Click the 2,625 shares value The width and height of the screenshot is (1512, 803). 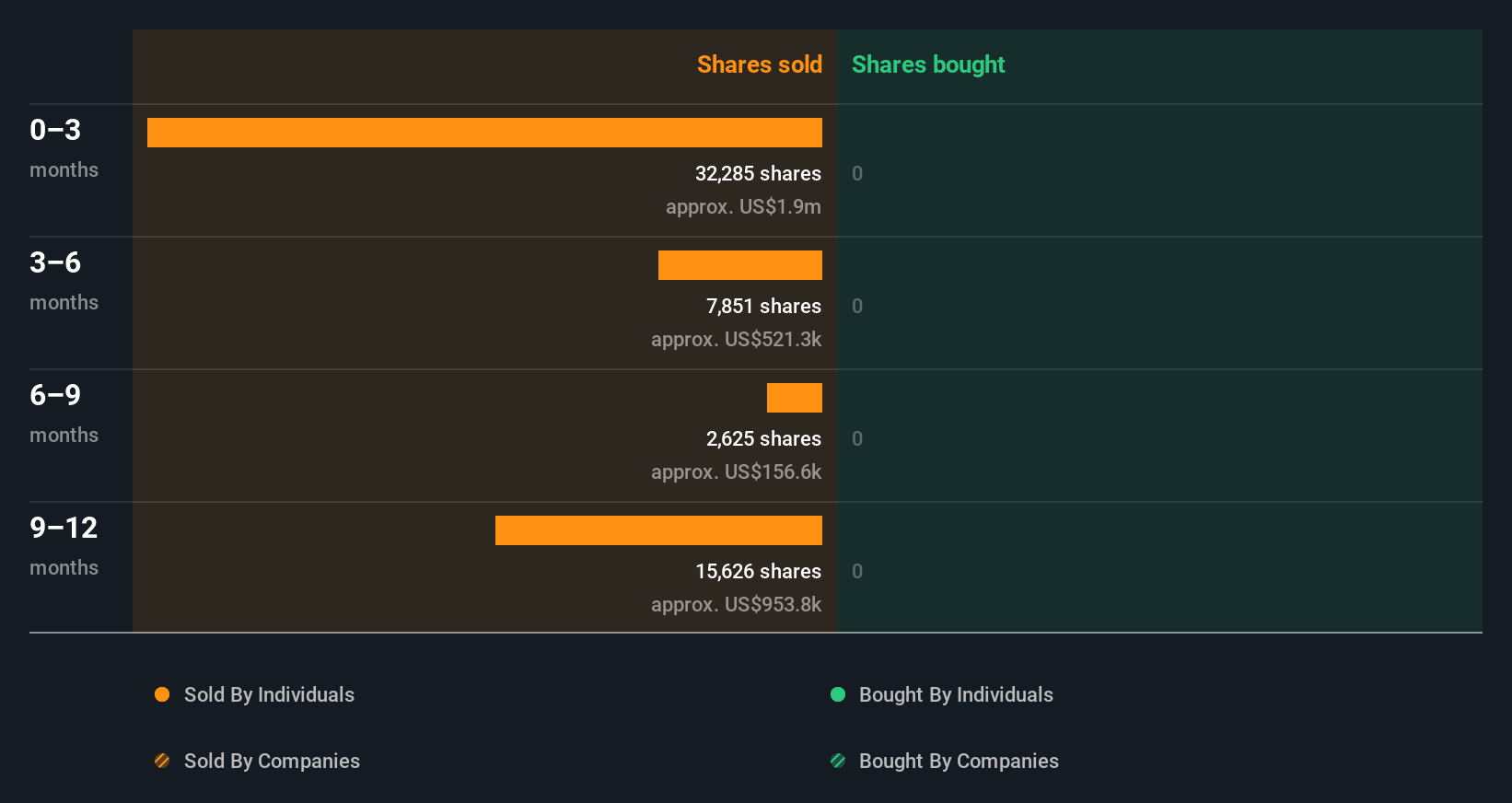(x=763, y=438)
